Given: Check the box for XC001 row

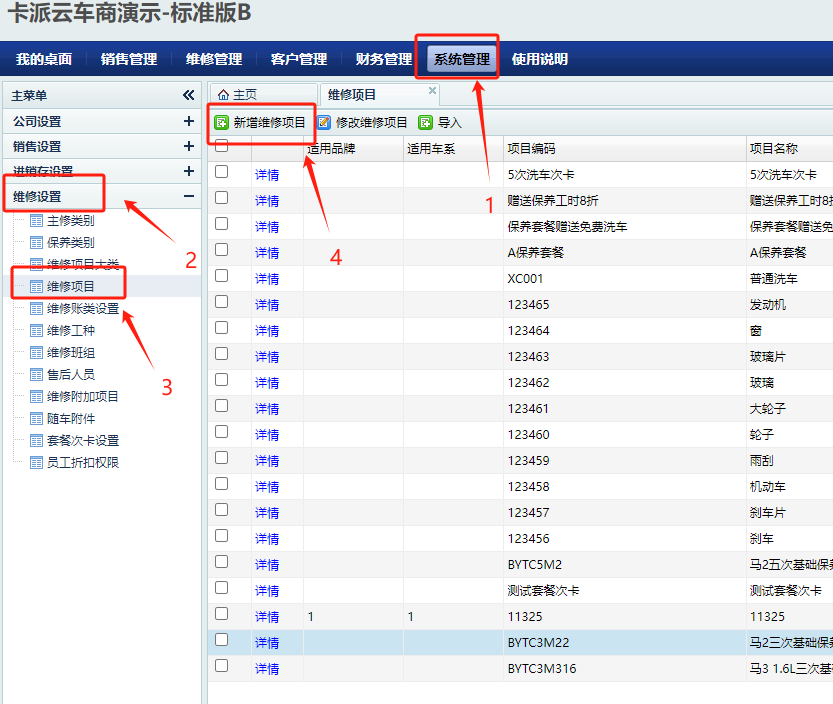Looking at the screenshot, I should pos(221,275).
